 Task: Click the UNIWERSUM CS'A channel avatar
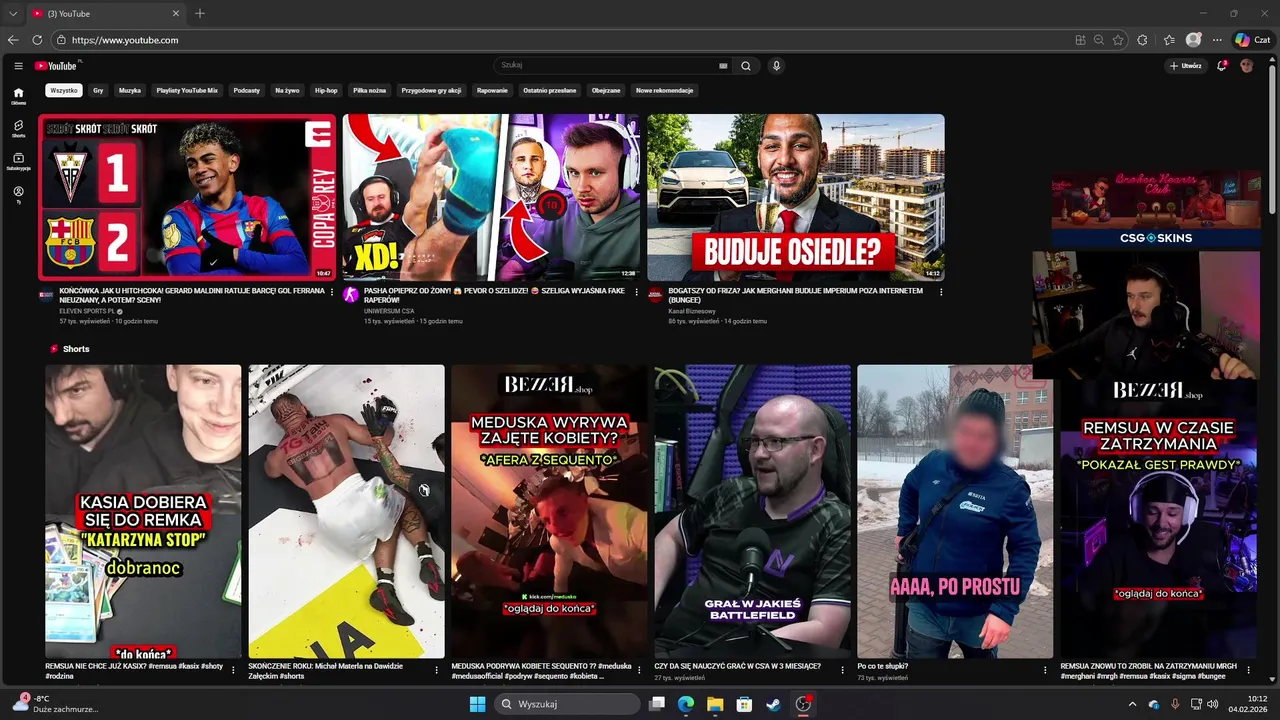pyautogui.click(x=350, y=295)
